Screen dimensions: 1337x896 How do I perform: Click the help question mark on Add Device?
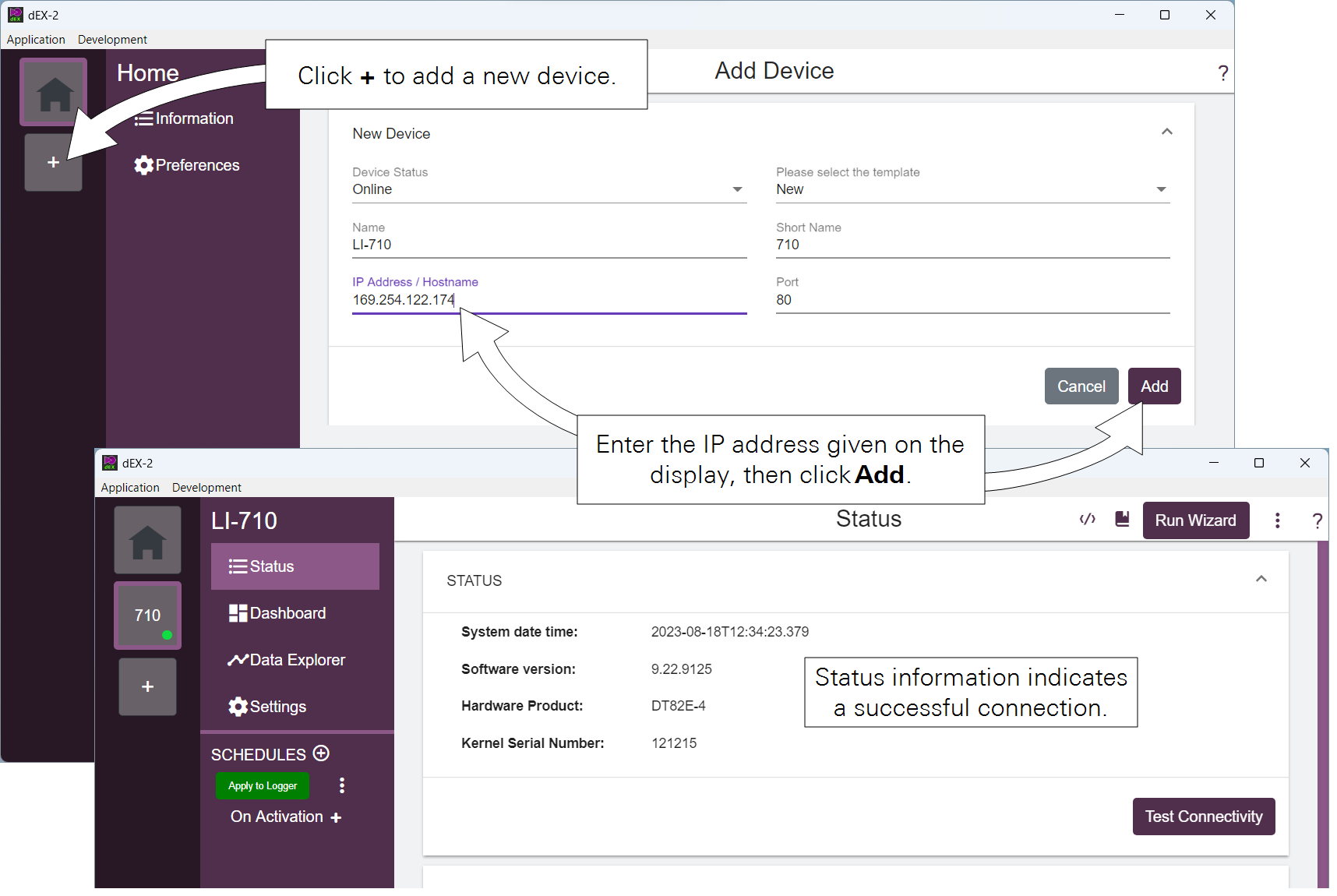pos(1222,73)
